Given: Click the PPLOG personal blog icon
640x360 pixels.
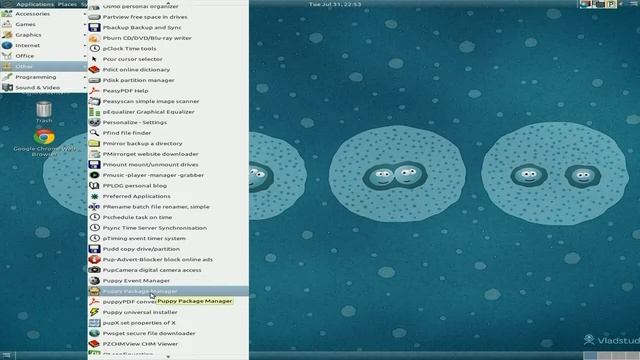Looking at the screenshot, I should 94,186.
